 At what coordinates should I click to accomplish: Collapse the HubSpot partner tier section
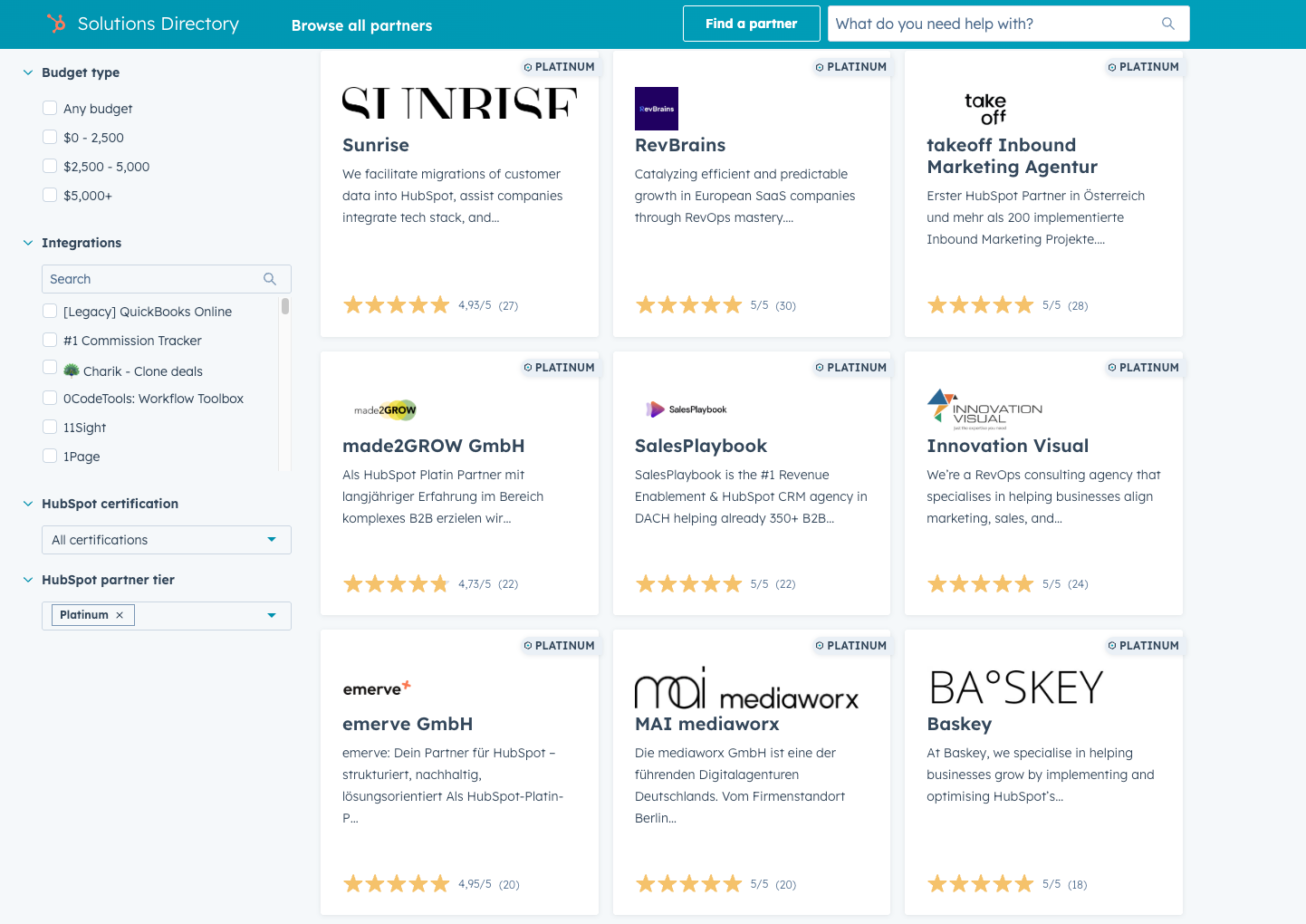point(28,580)
